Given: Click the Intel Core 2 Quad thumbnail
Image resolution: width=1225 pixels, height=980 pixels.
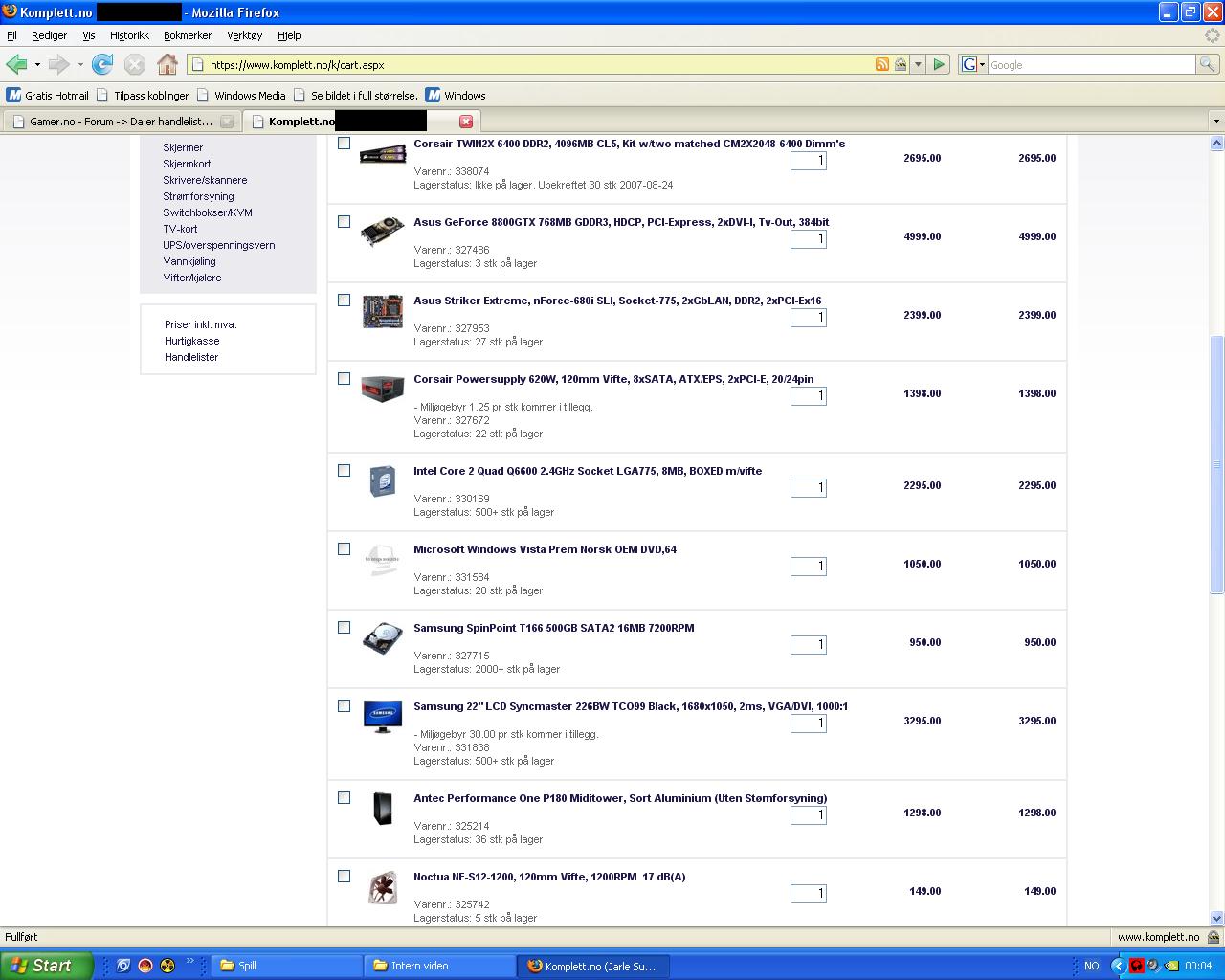Looking at the screenshot, I should (383, 480).
